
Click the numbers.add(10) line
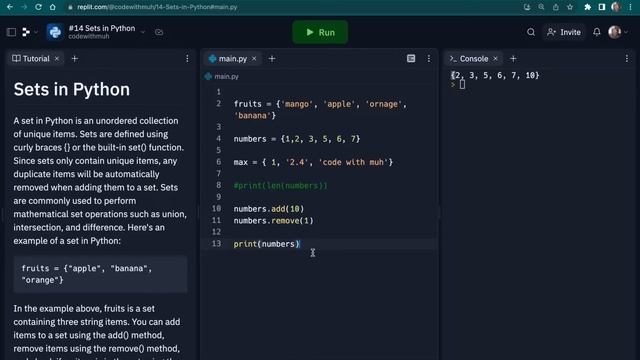(x=269, y=209)
